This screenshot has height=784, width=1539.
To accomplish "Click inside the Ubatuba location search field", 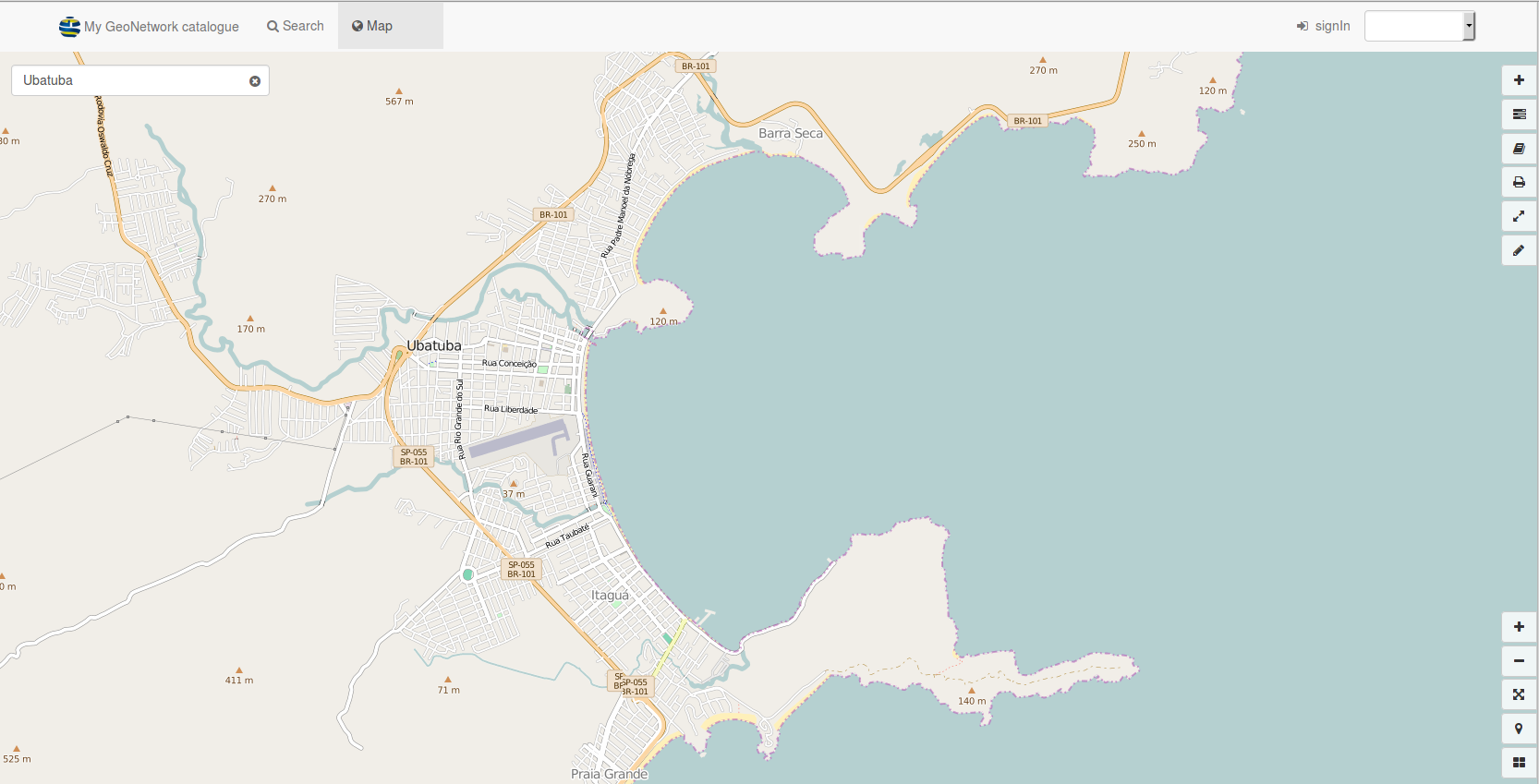I will point(129,80).
